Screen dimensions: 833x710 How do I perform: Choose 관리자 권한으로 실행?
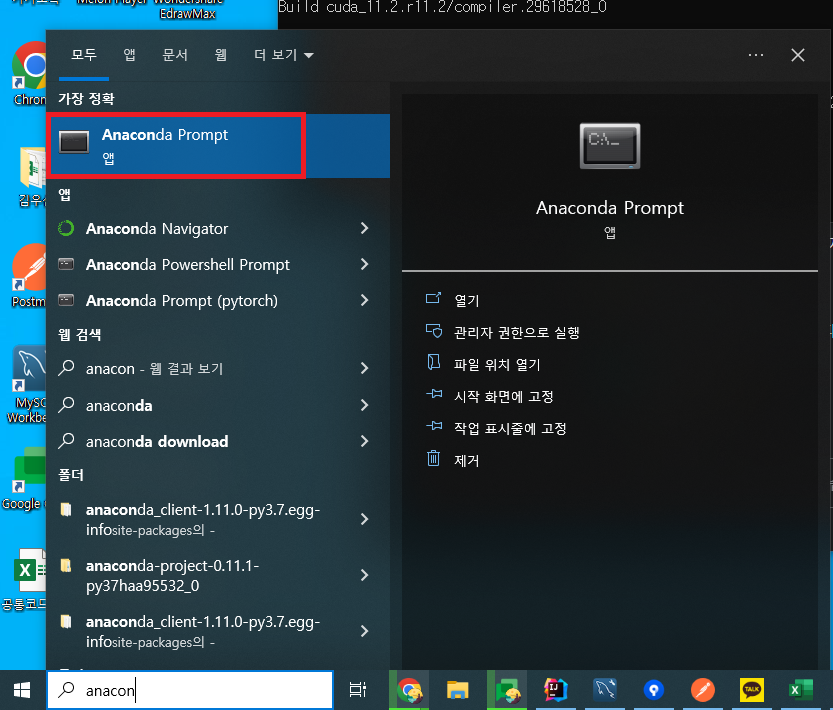(x=516, y=332)
